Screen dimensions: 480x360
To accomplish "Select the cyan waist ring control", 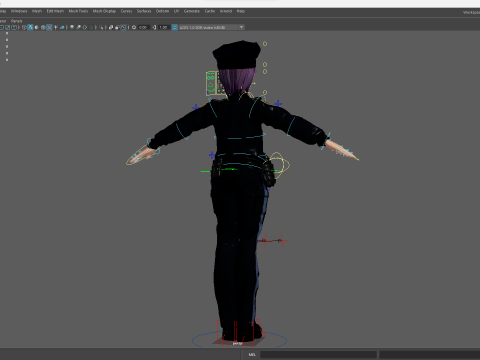I will point(241,156).
